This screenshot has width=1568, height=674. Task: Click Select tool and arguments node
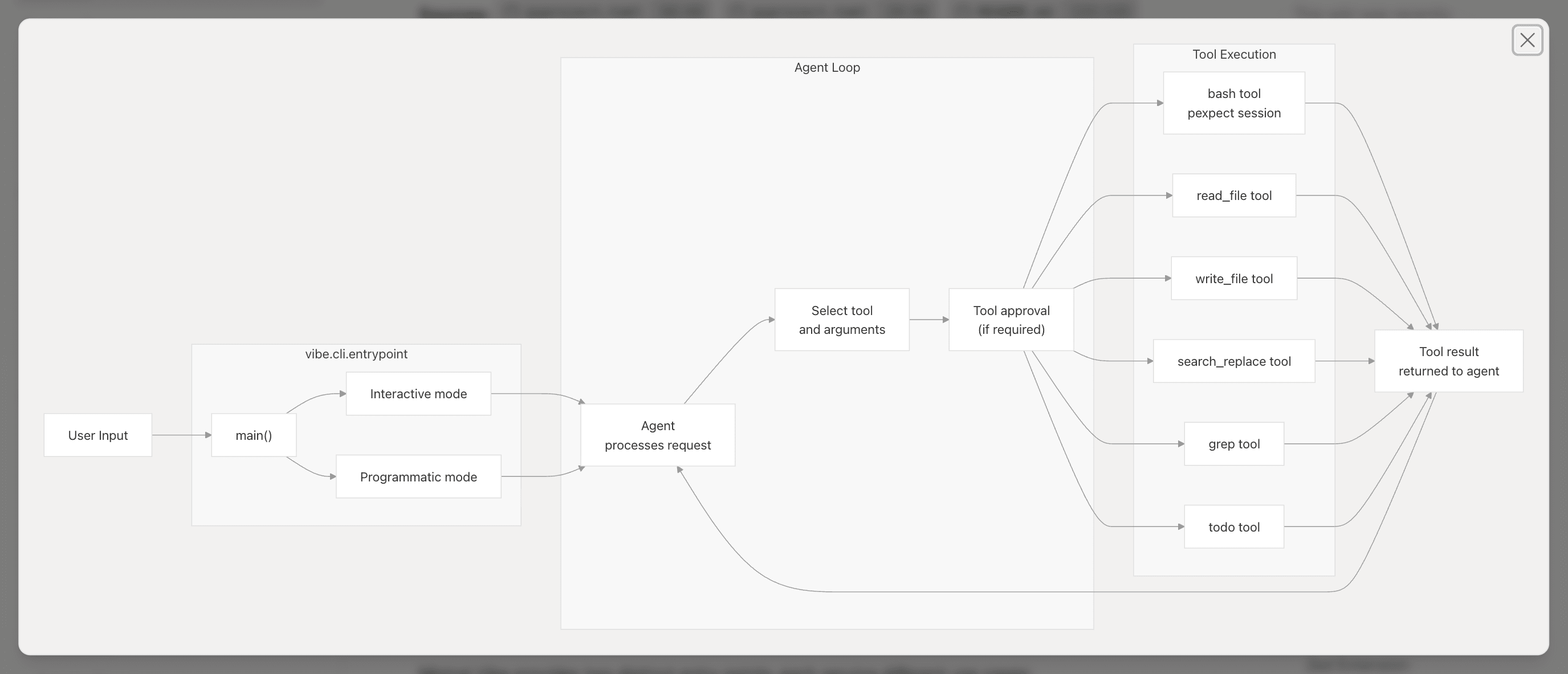point(841,320)
